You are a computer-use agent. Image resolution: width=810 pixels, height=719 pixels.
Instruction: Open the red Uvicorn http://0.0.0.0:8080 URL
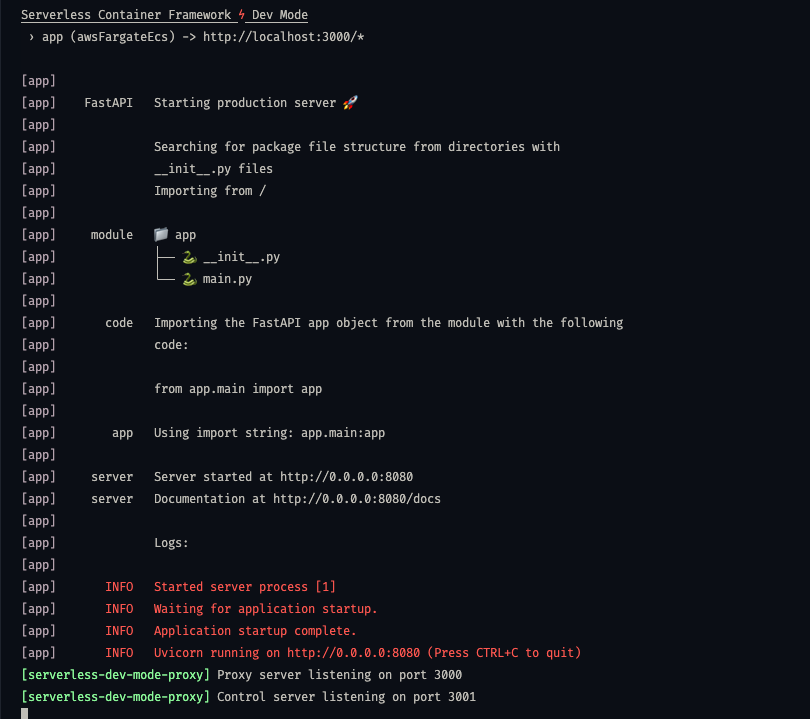point(353,653)
